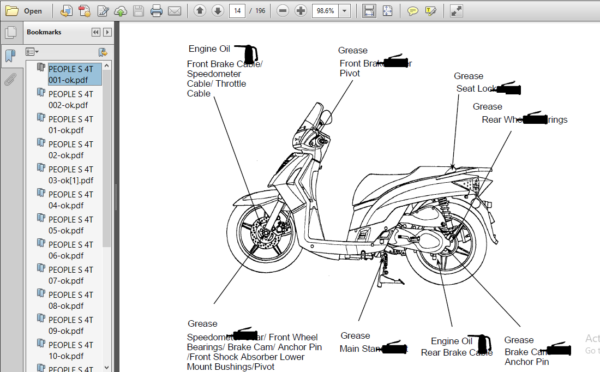Add a sticky note comment
Screen dimensions: 600x372
[412, 11]
